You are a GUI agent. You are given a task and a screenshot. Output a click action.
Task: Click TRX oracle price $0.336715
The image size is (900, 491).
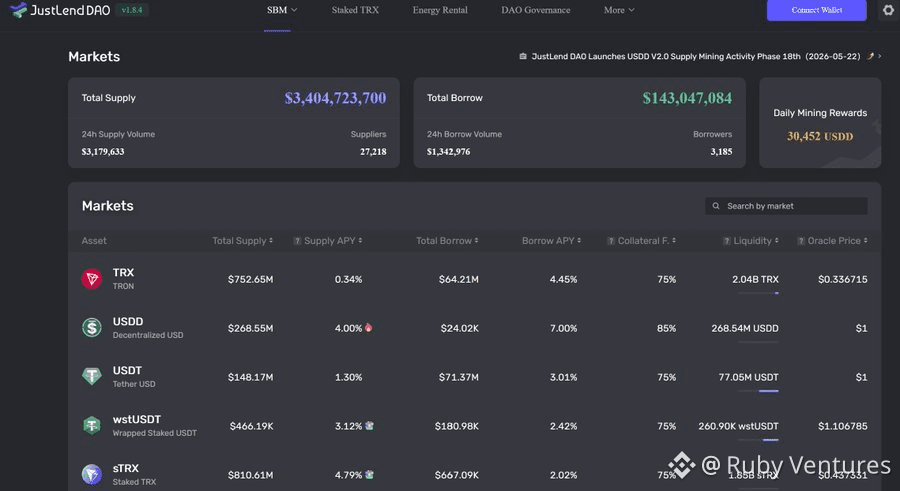(x=843, y=279)
